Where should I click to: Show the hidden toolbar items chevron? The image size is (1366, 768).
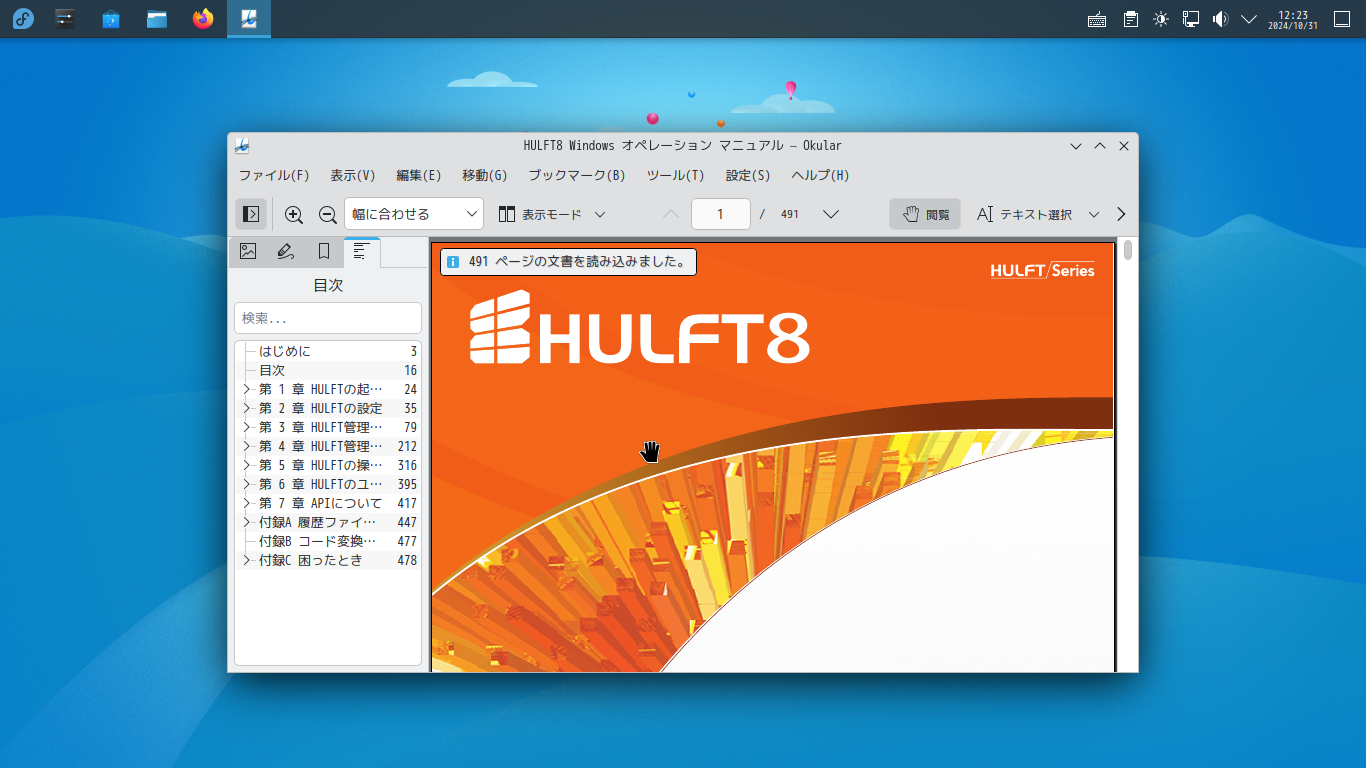tap(1121, 214)
